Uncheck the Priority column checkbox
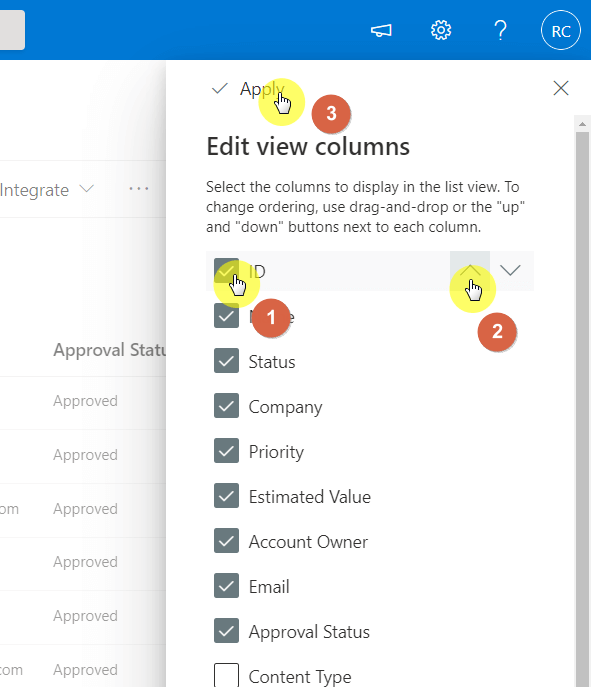591x687 pixels. [x=226, y=451]
